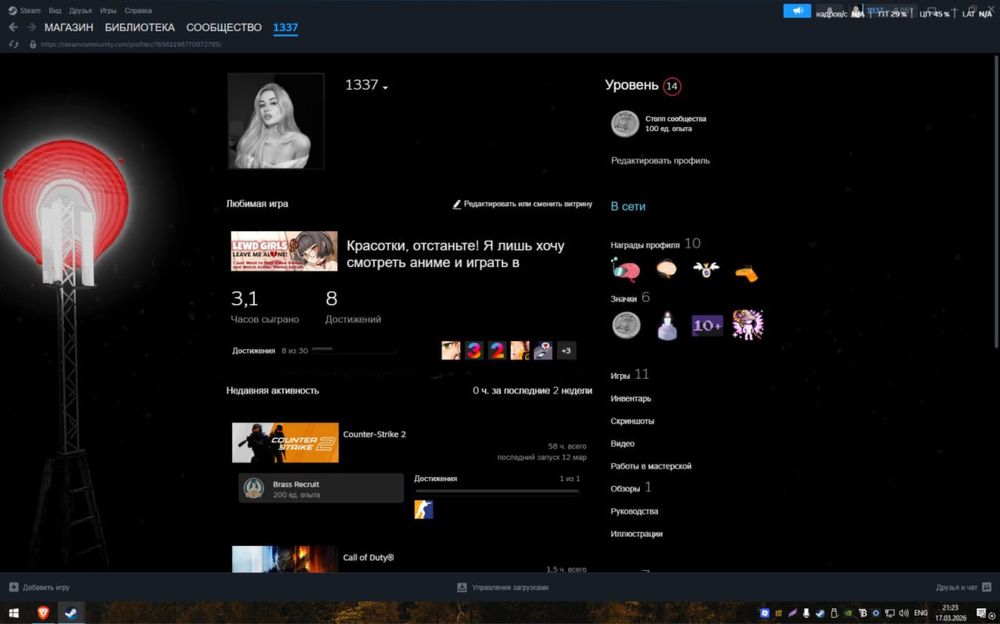Launch Brave browser from the taskbar
The image size is (1000, 624).
[x=43, y=613]
